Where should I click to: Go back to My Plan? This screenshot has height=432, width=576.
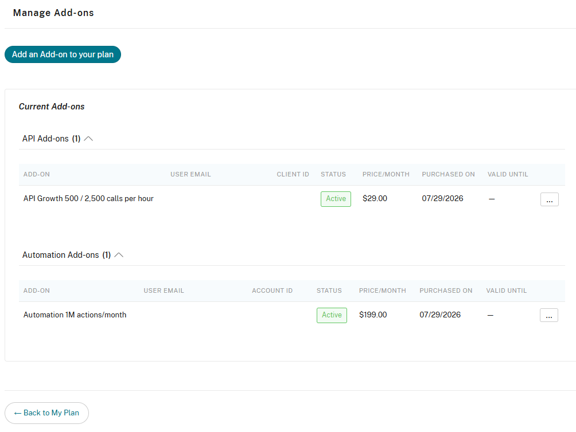[x=47, y=413]
